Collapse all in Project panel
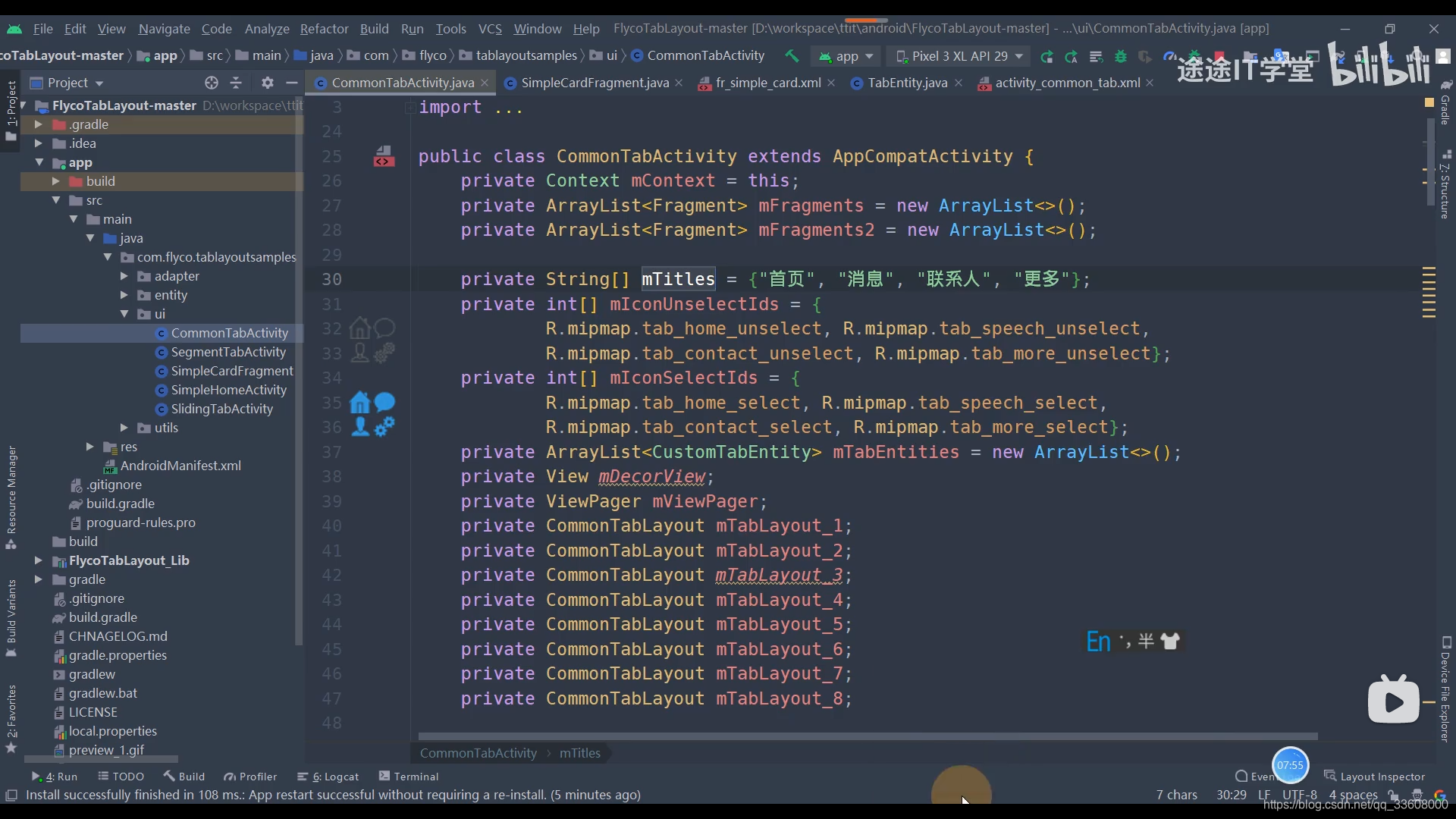This screenshot has width=1456, height=819. click(x=236, y=83)
